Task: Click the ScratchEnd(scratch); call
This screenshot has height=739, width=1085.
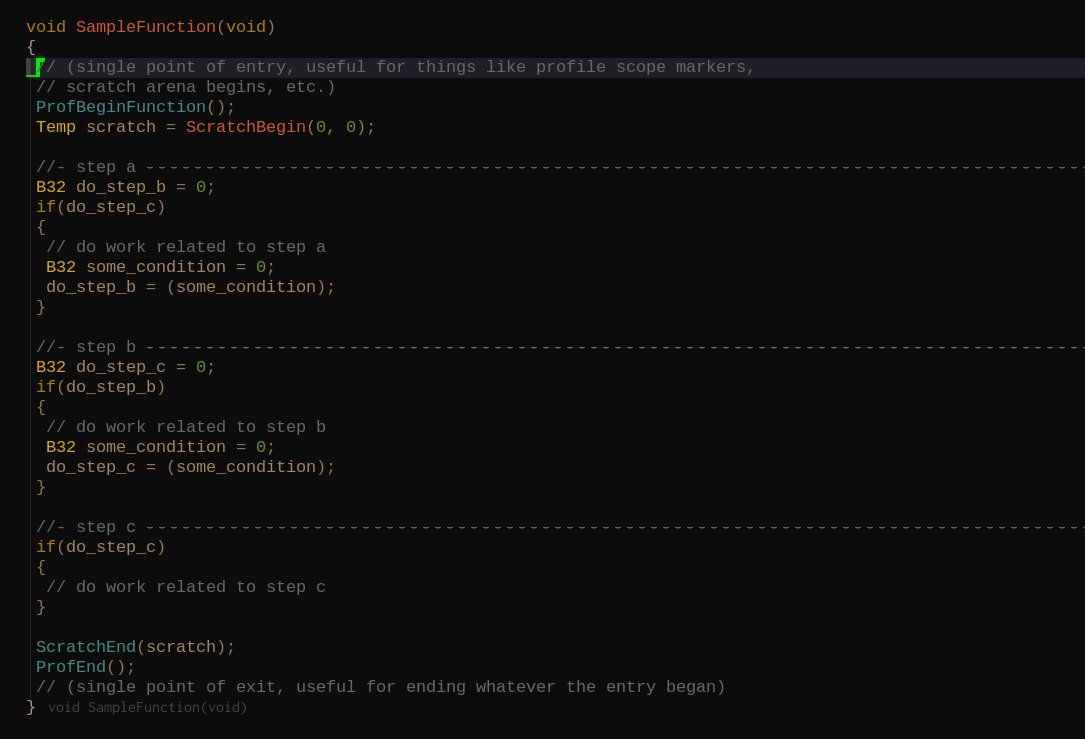Action: (x=136, y=647)
